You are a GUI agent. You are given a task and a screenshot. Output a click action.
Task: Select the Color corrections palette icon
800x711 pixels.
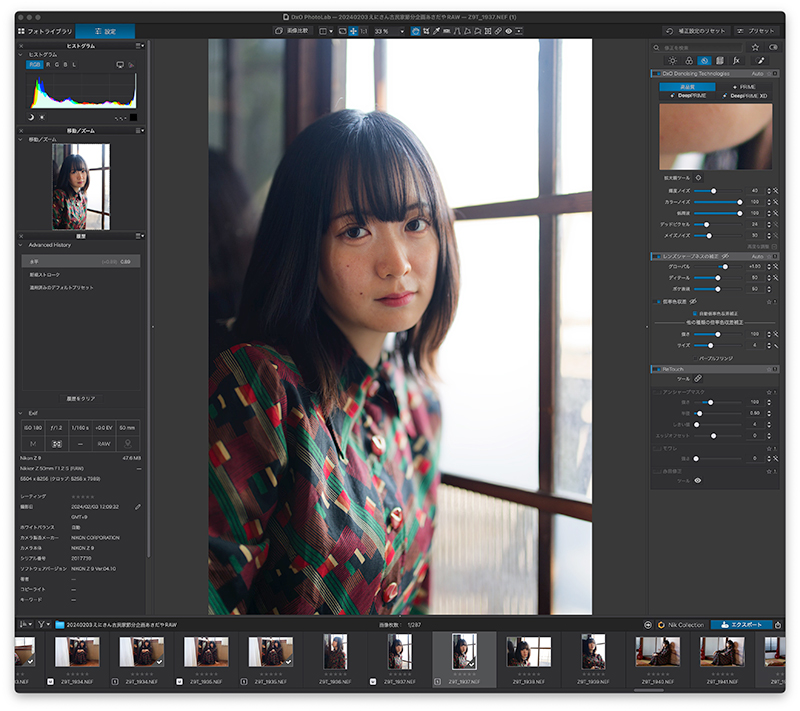pos(689,61)
